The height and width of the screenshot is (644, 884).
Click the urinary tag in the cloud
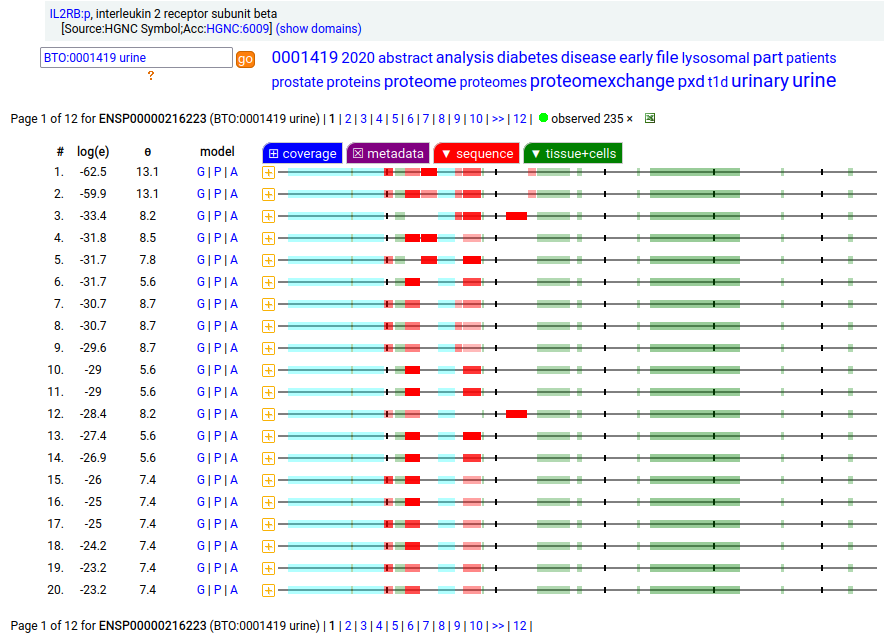pyautogui.click(x=760, y=81)
